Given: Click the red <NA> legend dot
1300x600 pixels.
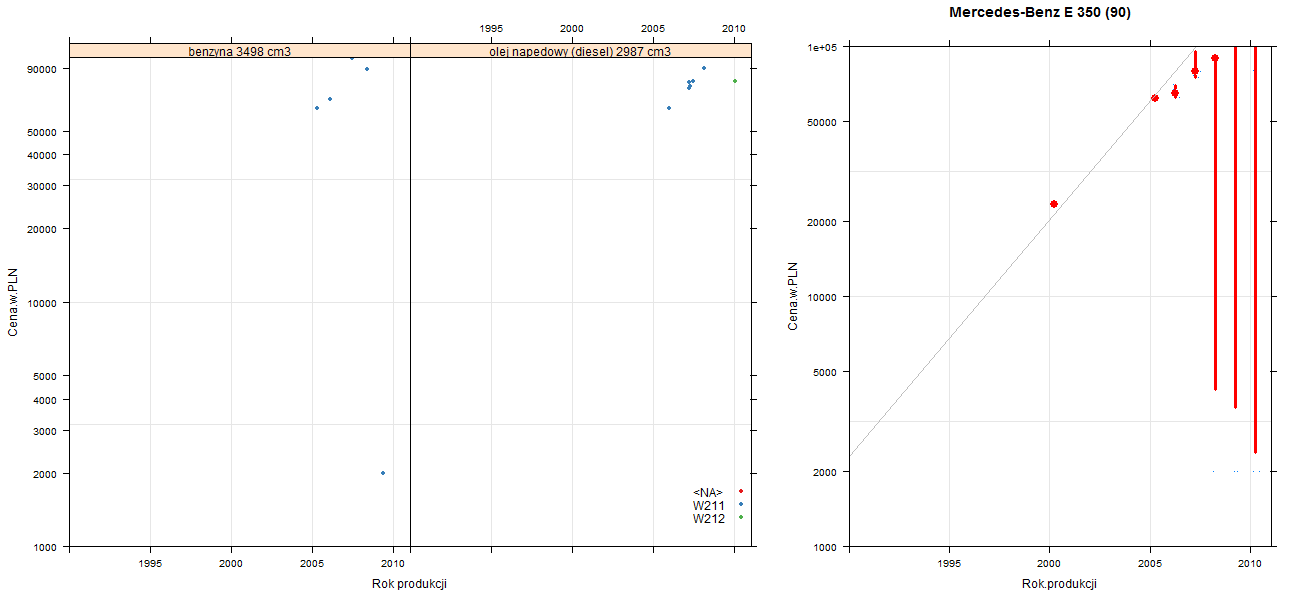Looking at the screenshot, I should [740, 491].
